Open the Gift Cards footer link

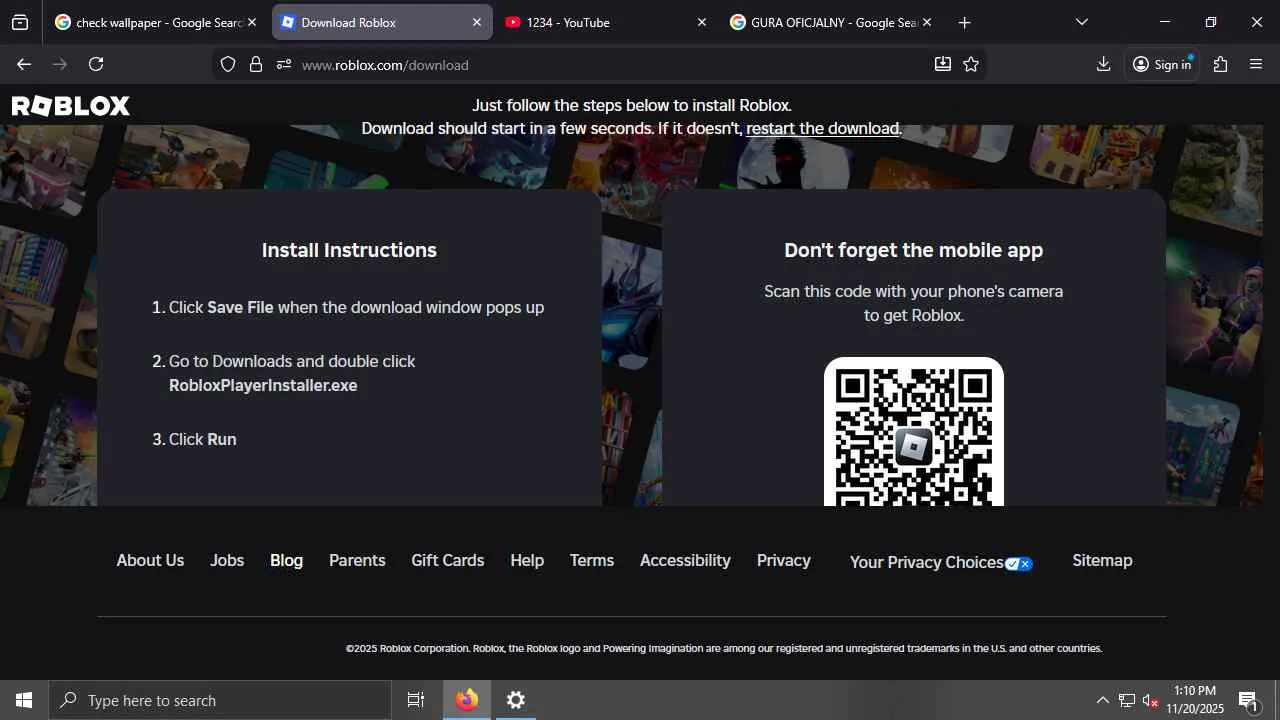[x=448, y=561]
